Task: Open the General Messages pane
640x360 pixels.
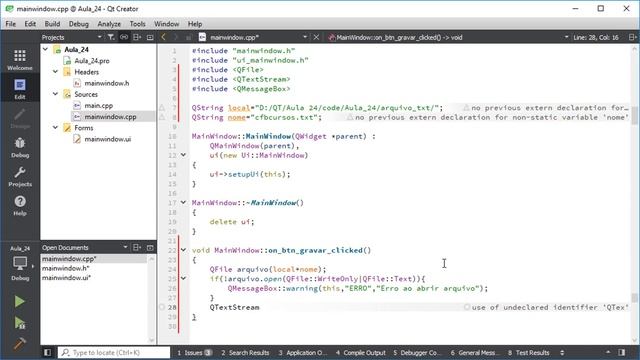Action: (475, 352)
